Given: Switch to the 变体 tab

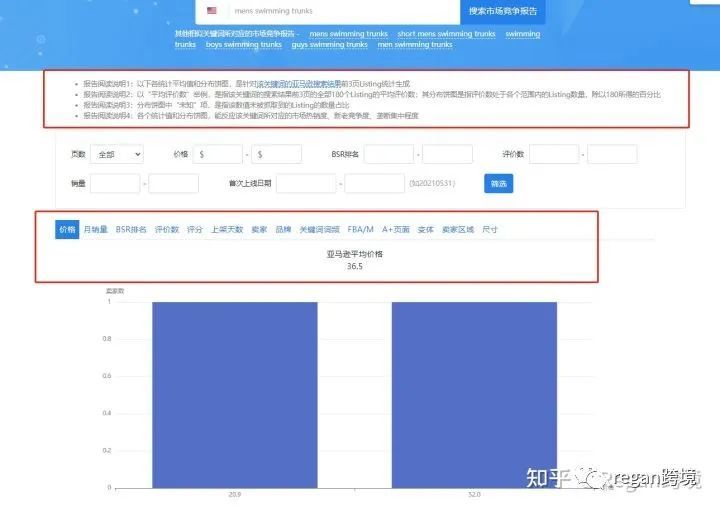Looking at the screenshot, I should click(x=426, y=230).
